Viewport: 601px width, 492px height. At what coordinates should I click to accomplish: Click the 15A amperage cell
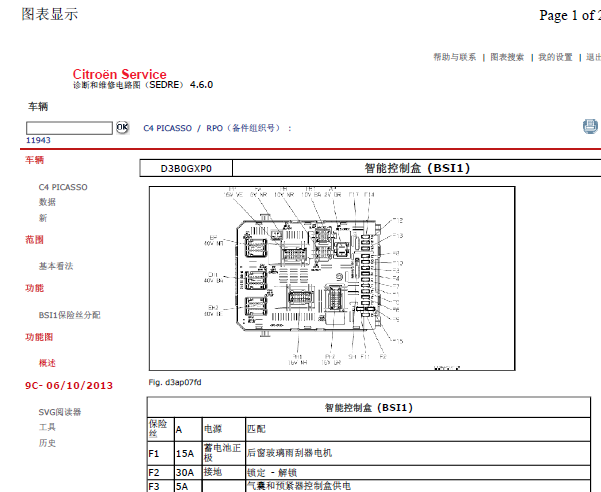tap(188, 454)
